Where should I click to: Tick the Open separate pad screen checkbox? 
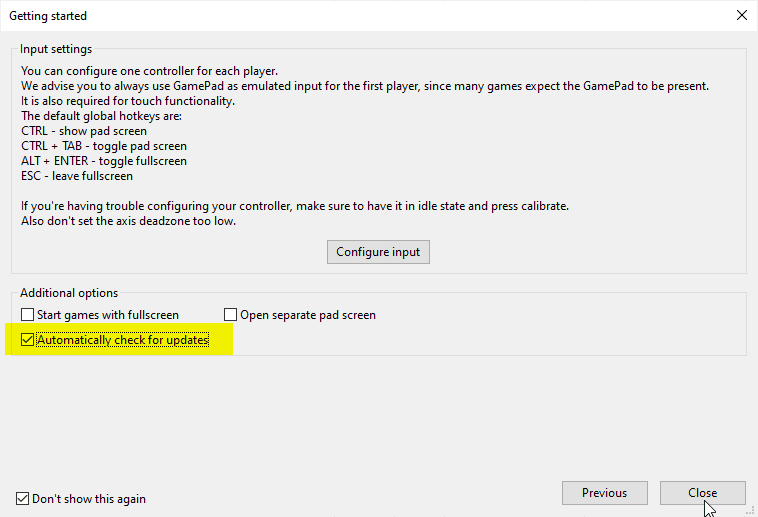pyautogui.click(x=231, y=315)
